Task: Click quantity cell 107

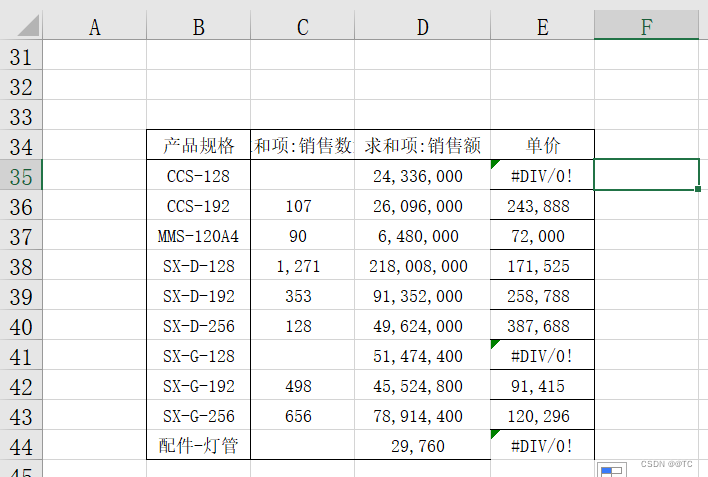Action: coord(303,206)
